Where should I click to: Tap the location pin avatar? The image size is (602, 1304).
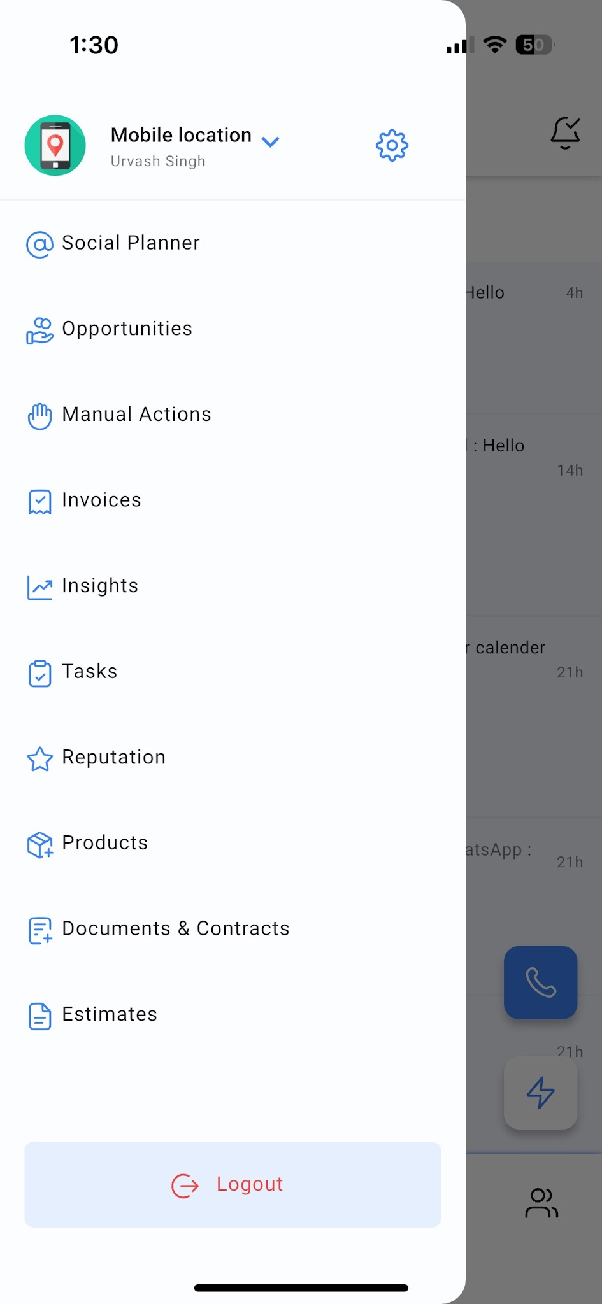55,145
